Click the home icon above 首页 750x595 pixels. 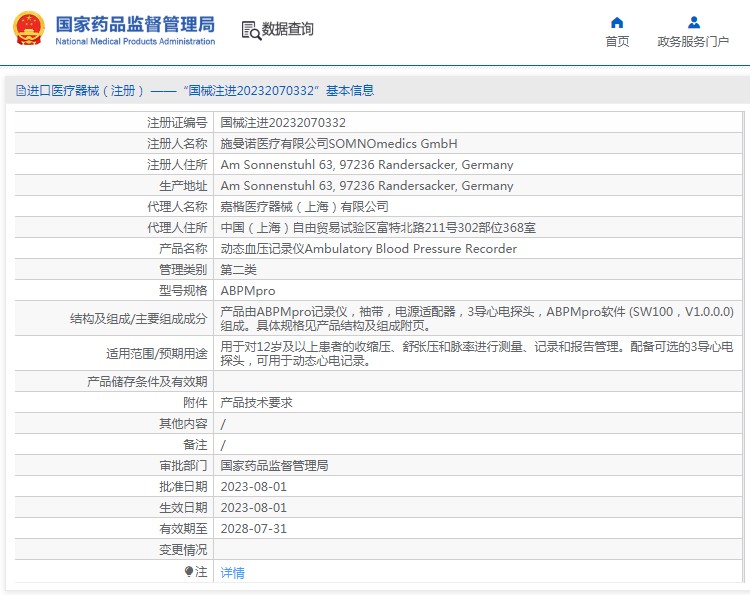(617, 22)
